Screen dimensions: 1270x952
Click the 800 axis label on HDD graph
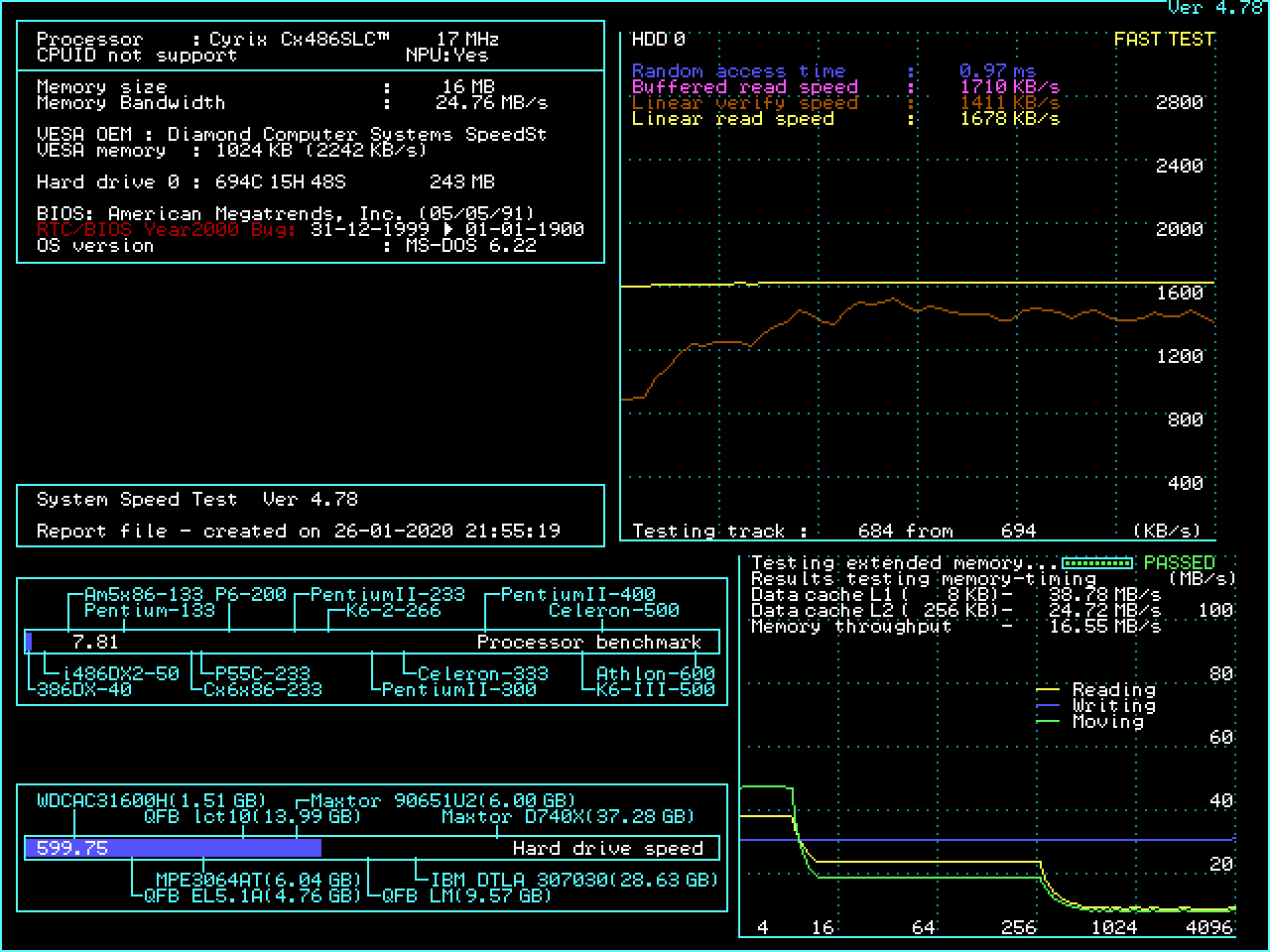1186,419
